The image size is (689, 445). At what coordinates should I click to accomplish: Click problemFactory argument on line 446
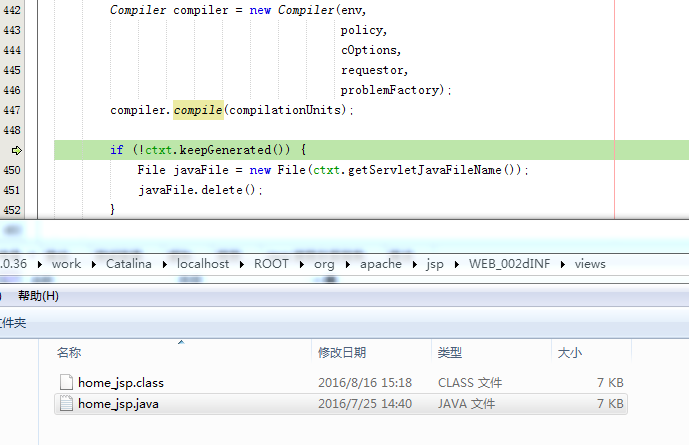coord(389,90)
